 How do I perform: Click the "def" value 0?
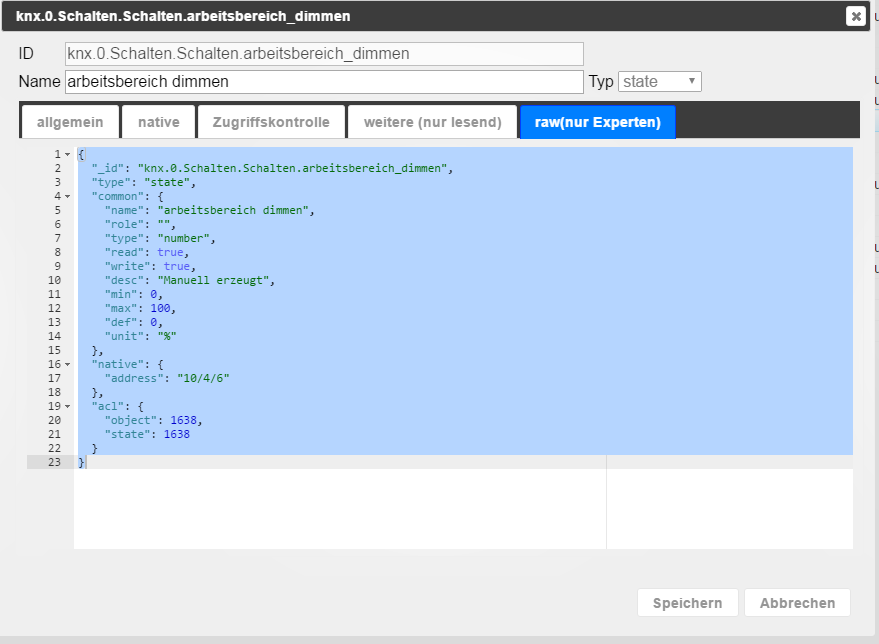[154, 322]
